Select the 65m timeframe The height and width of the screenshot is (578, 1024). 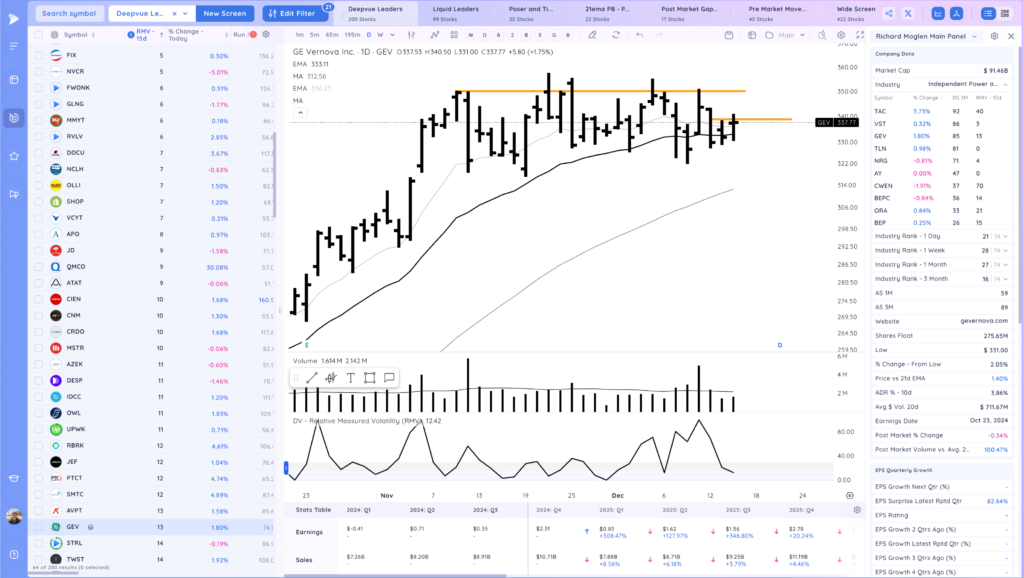tap(332, 35)
